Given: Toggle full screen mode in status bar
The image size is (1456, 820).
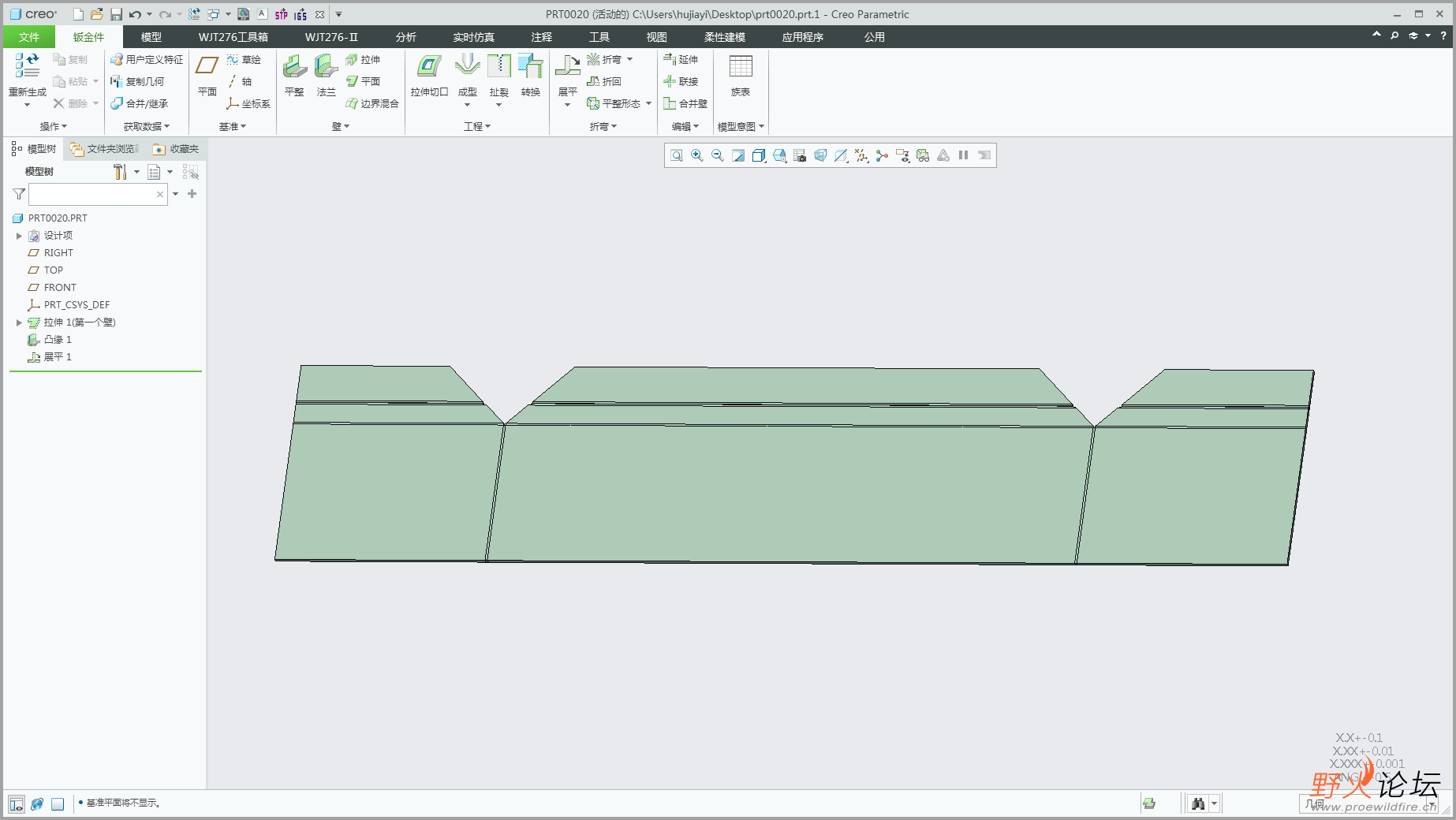Looking at the screenshot, I should coord(58,804).
